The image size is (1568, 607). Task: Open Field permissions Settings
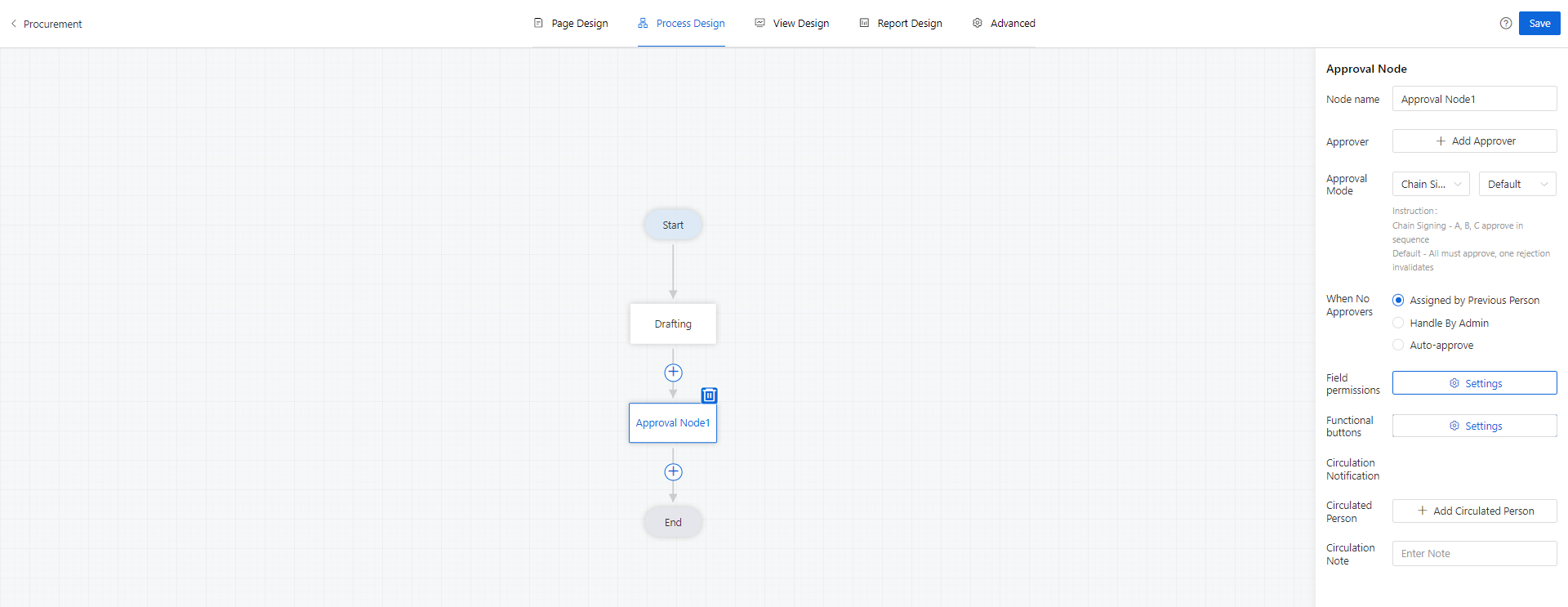(x=1474, y=383)
